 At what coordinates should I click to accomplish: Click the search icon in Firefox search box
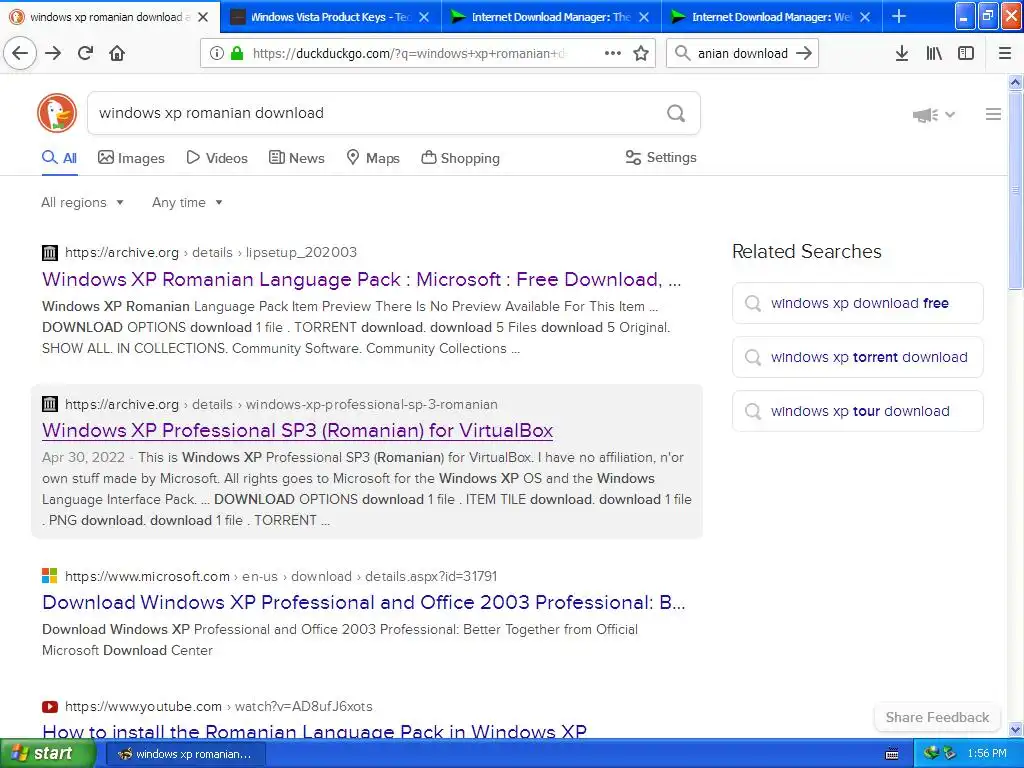[682, 54]
